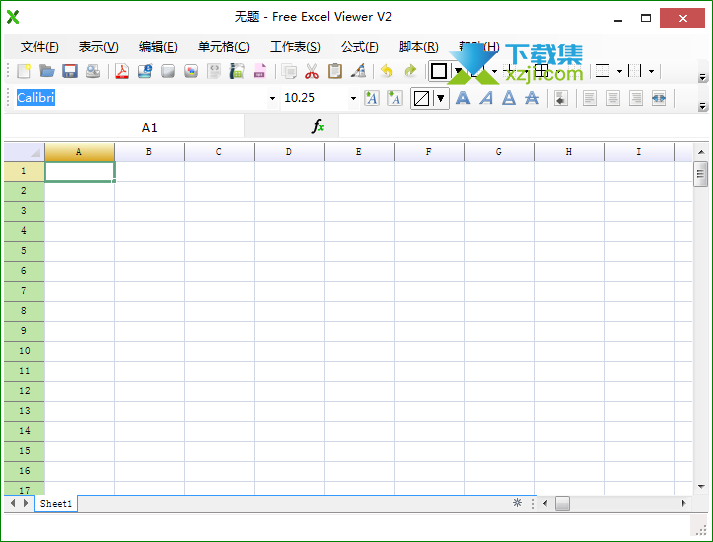Undo the last action

click(387, 71)
